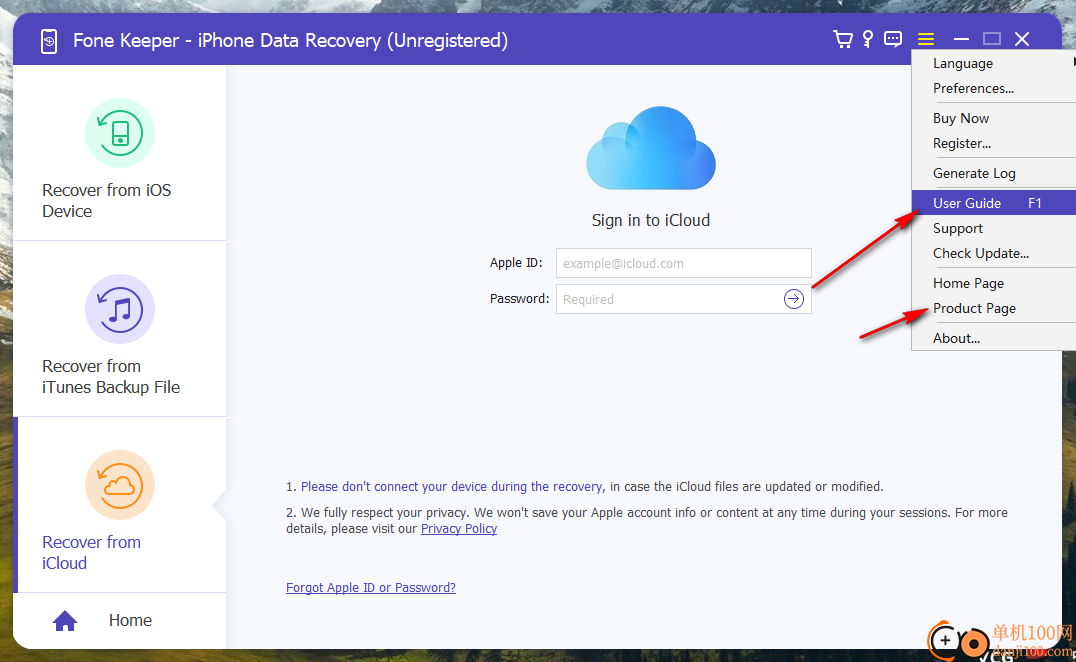Click the Home house icon
This screenshot has width=1076, height=662.
[65, 621]
